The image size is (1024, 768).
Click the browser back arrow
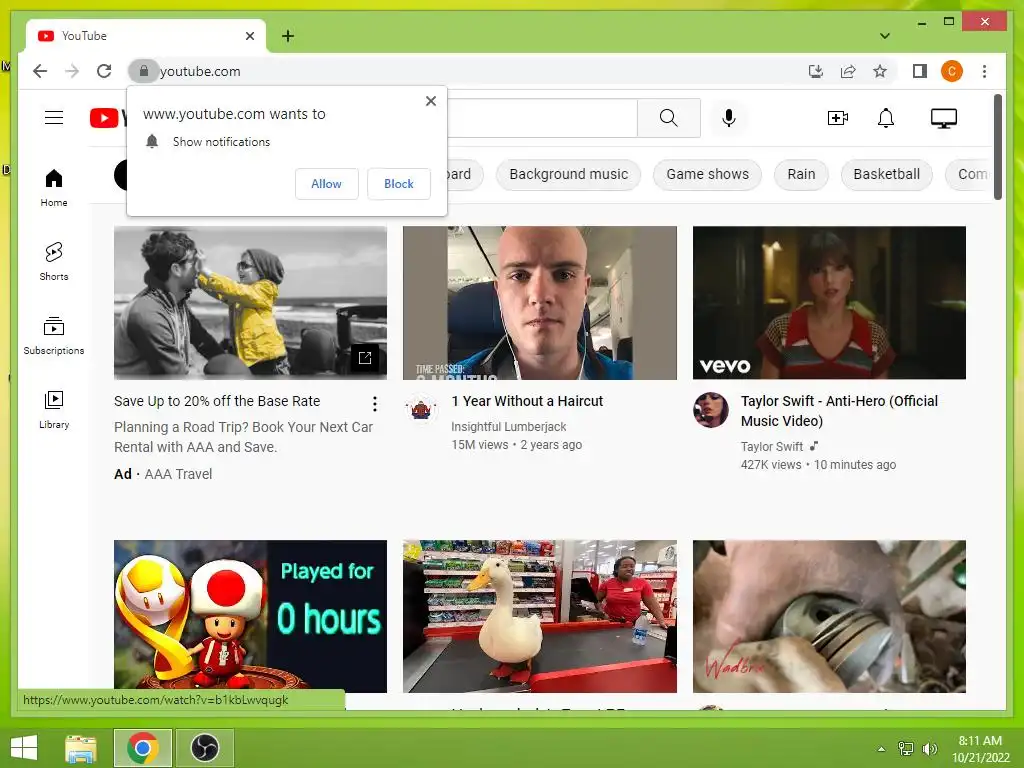(40, 71)
